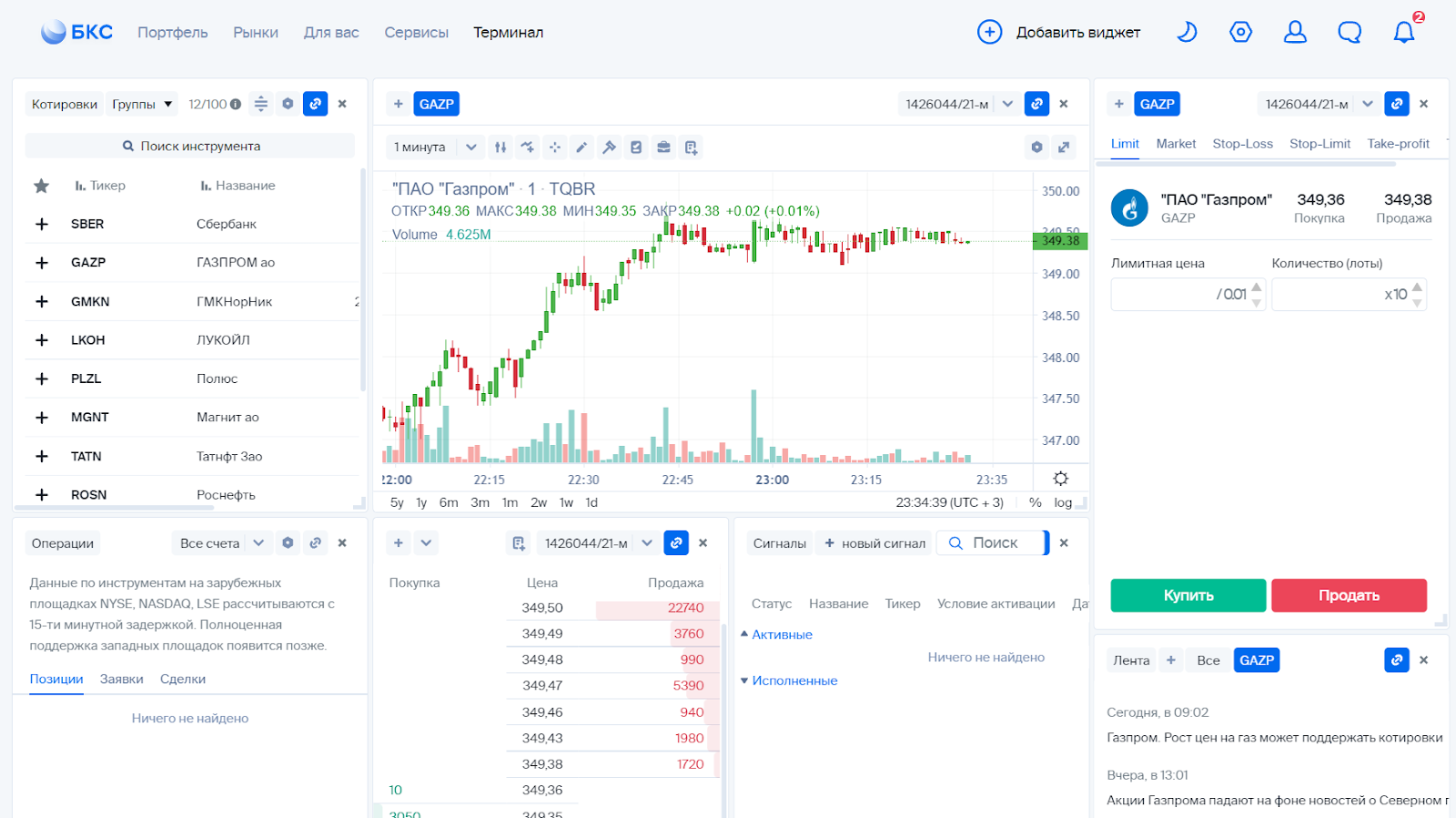1456x818 pixels.
Task: Click the новый сигнал button
Action: pos(875,543)
